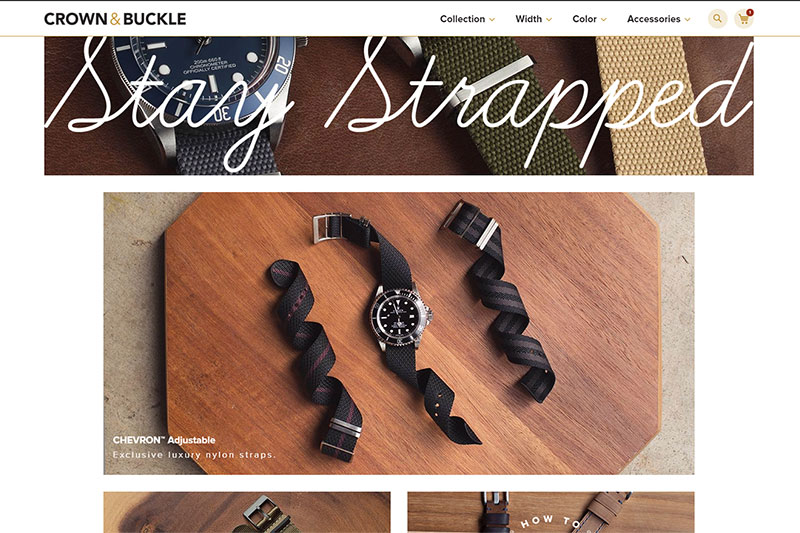Open the shopping cart icon
800x533 pixels.
743,19
